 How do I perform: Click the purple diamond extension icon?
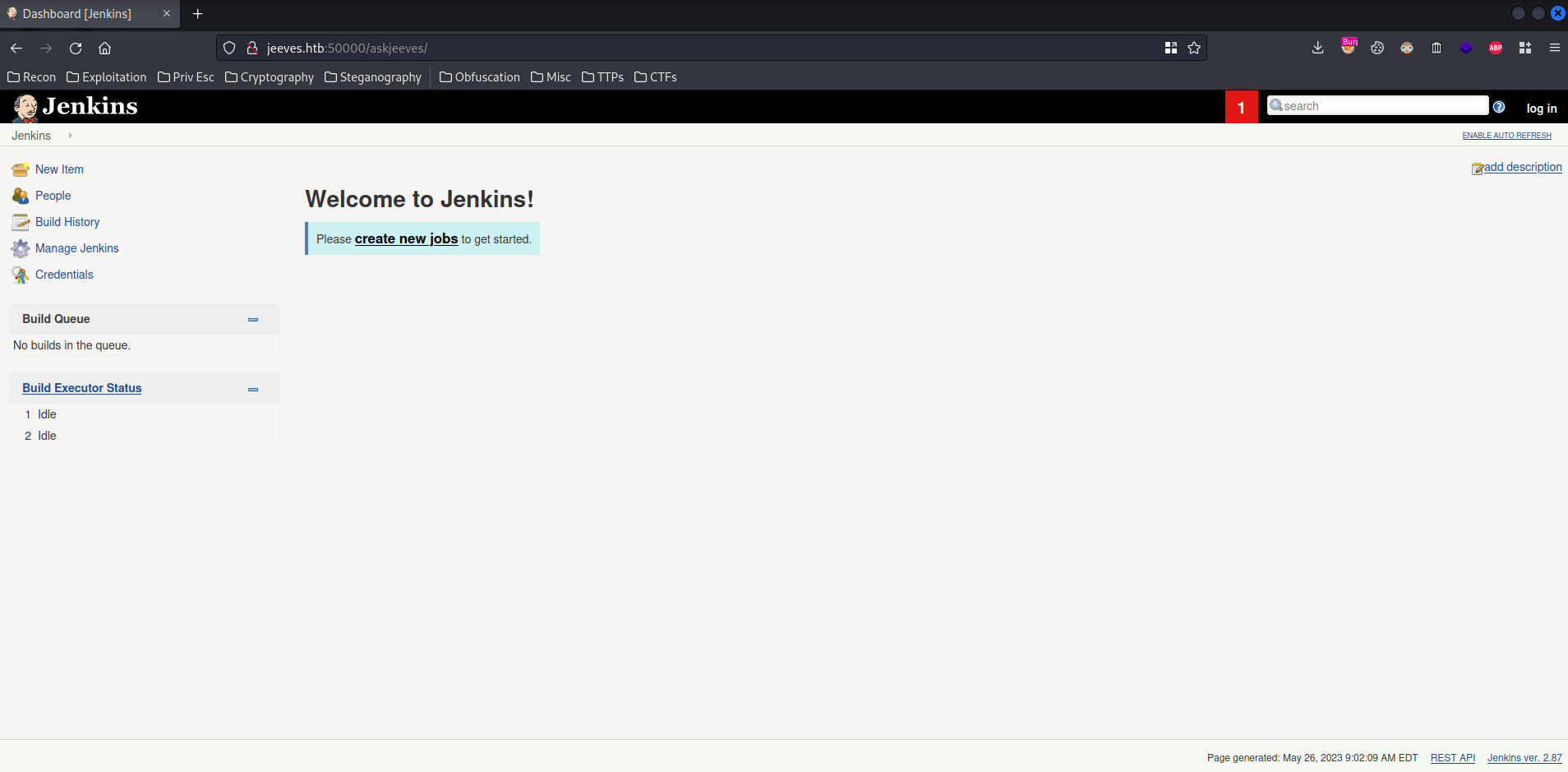pyautogui.click(x=1466, y=48)
